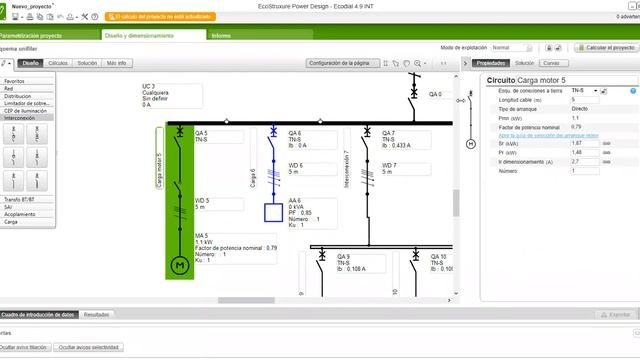640x360 pixels.
Task: Expand the SAI palette section
Action: coord(27,207)
